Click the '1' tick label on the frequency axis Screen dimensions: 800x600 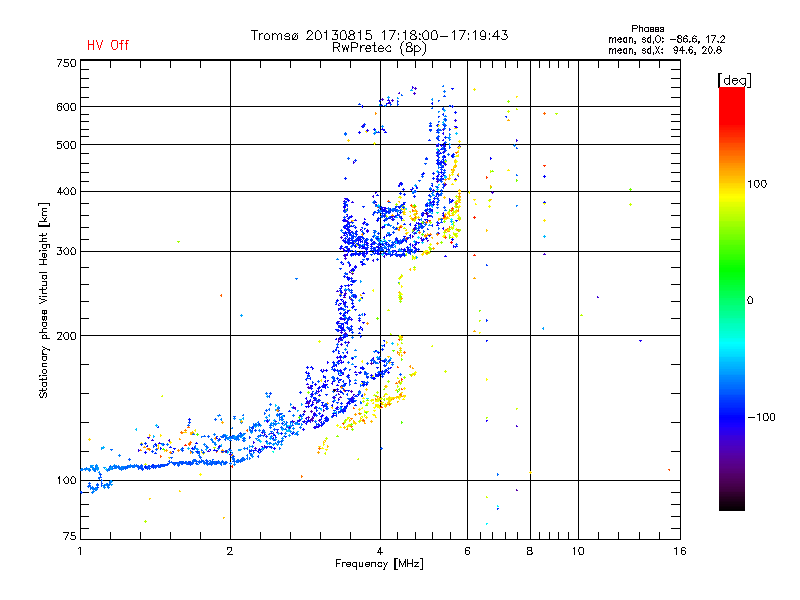[x=80, y=551]
